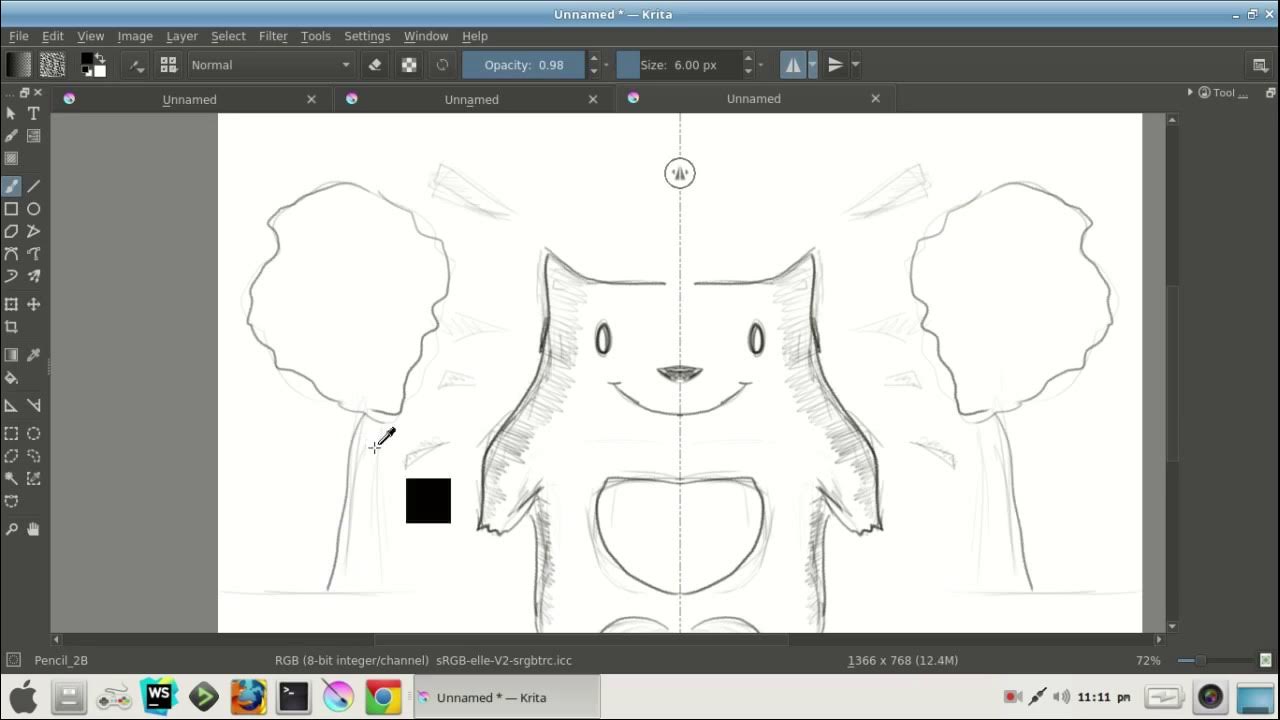This screenshot has width=1280, height=720.
Task: Open the fill gradients chooser
Action: (x=19, y=65)
